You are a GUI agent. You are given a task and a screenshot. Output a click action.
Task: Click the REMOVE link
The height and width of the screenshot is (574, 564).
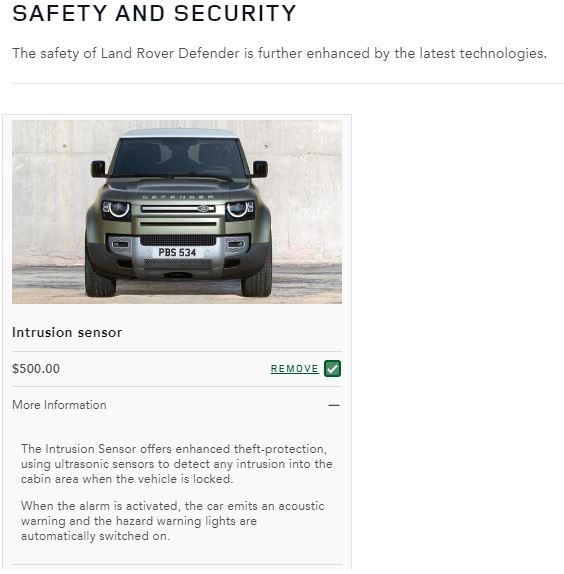coord(295,369)
